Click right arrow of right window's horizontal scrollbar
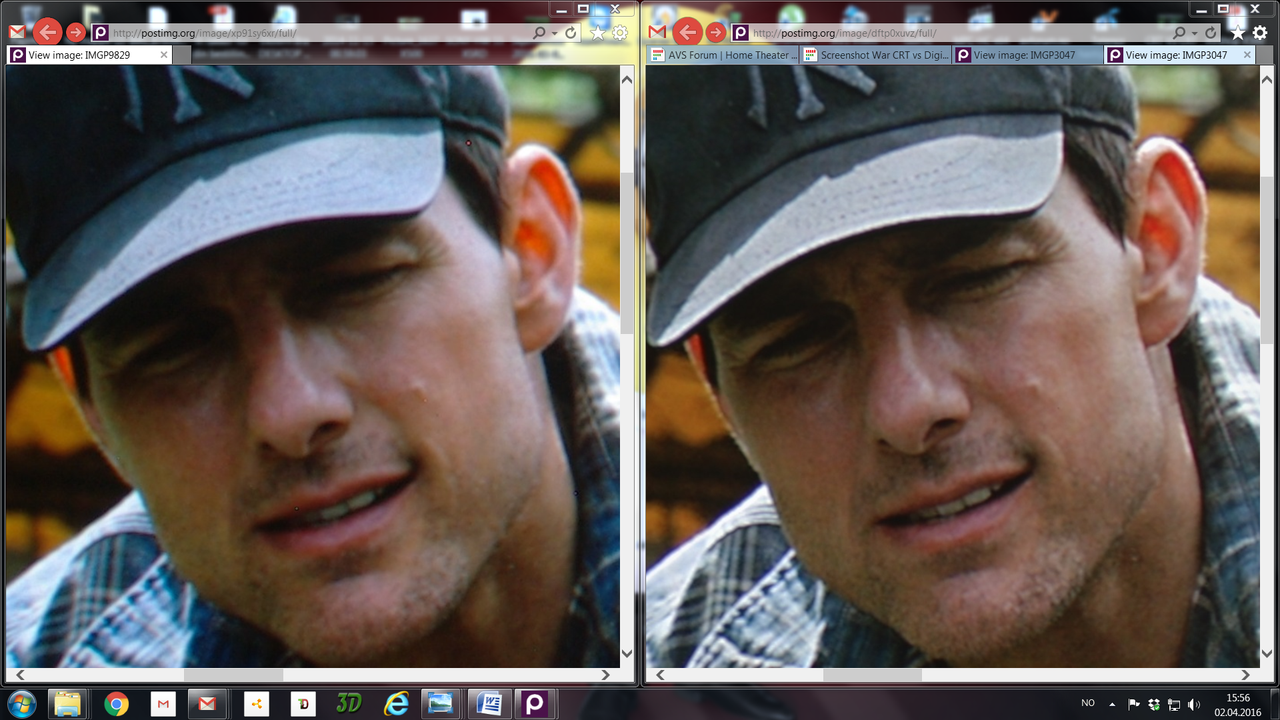This screenshot has height=720, width=1280. [1246, 675]
